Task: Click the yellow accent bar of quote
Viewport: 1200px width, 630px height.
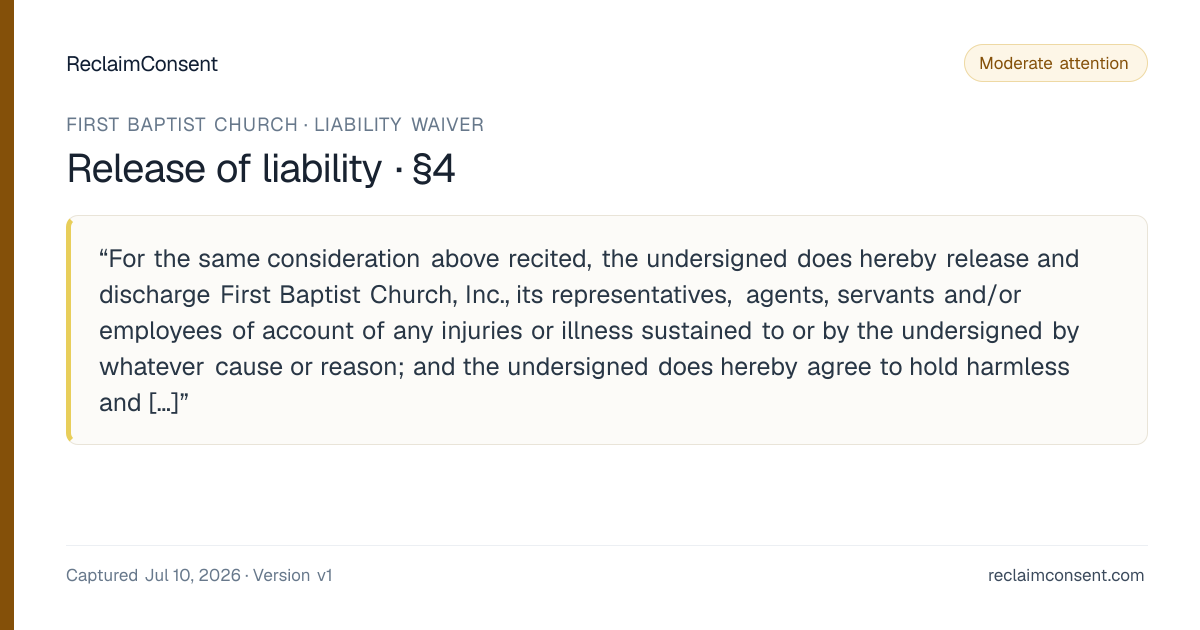Action: tap(69, 330)
